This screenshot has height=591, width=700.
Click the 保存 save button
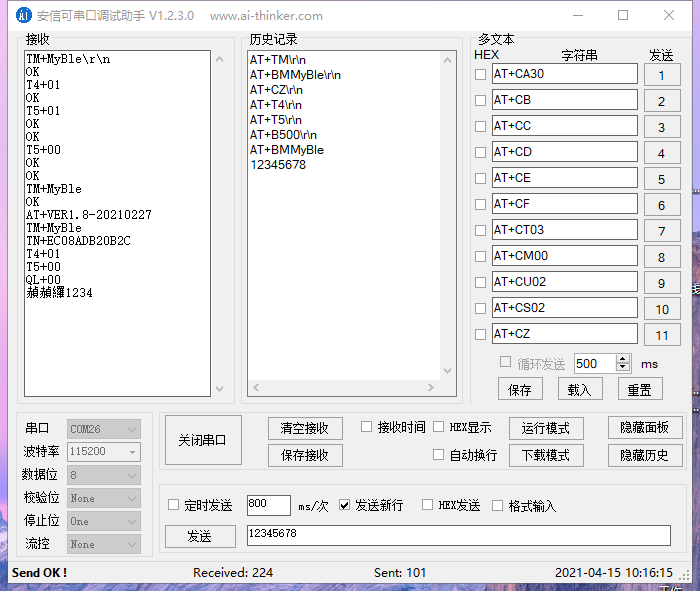520,389
